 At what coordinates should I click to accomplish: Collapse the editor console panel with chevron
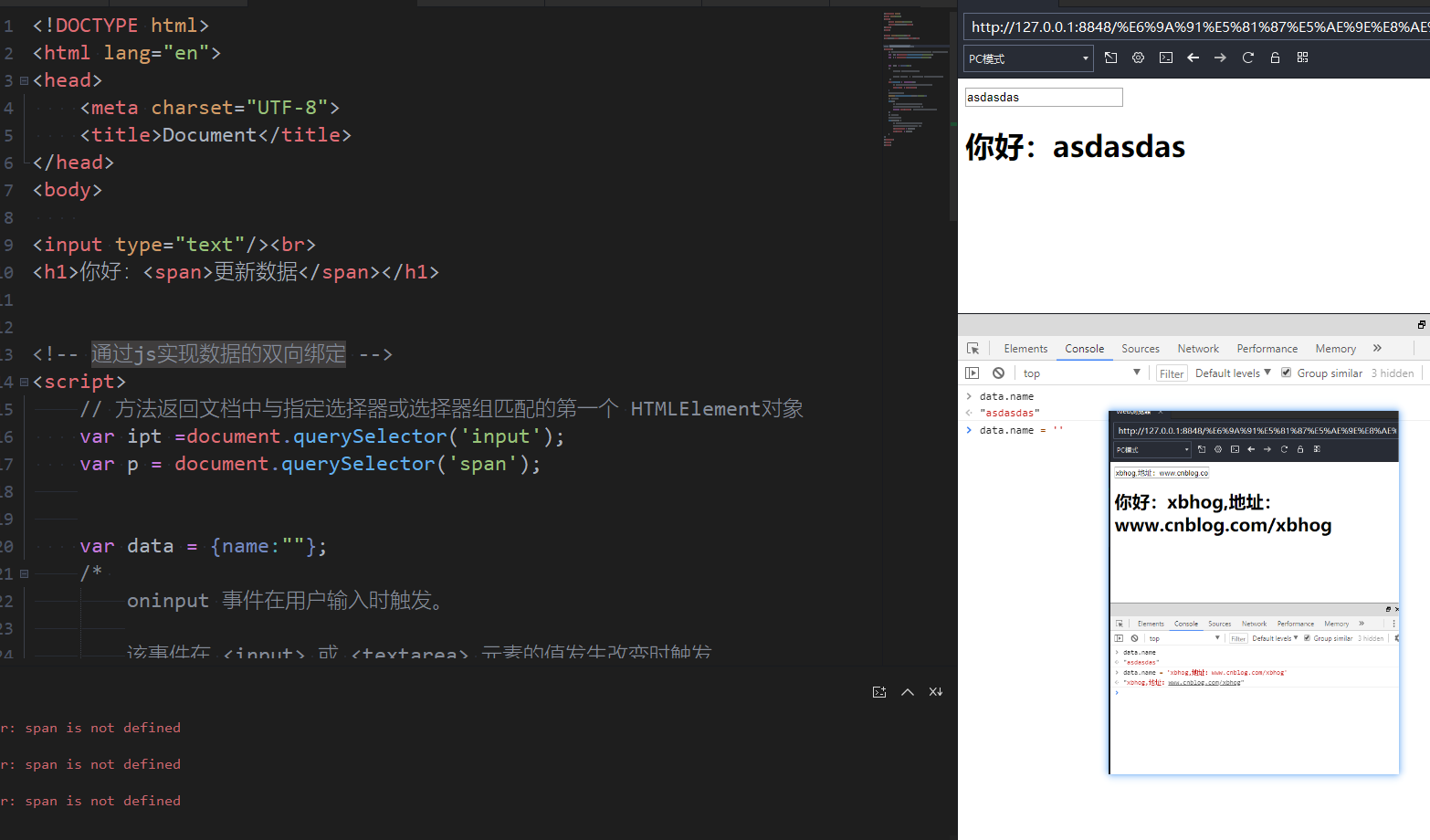click(908, 692)
